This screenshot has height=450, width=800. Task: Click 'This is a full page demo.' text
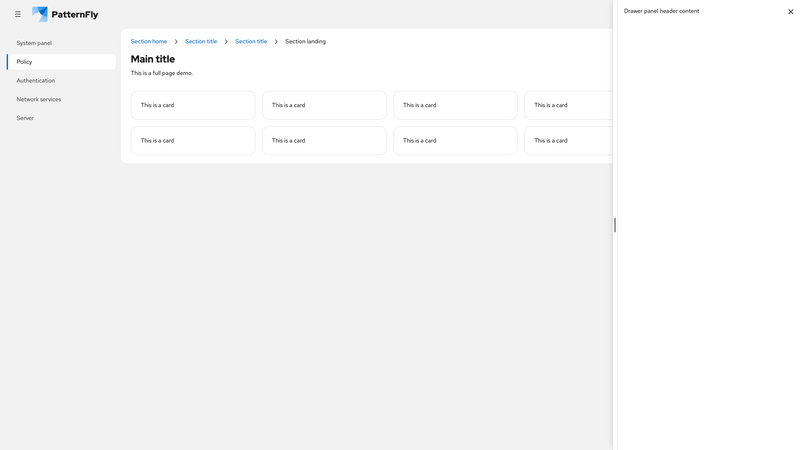click(x=162, y=73)
